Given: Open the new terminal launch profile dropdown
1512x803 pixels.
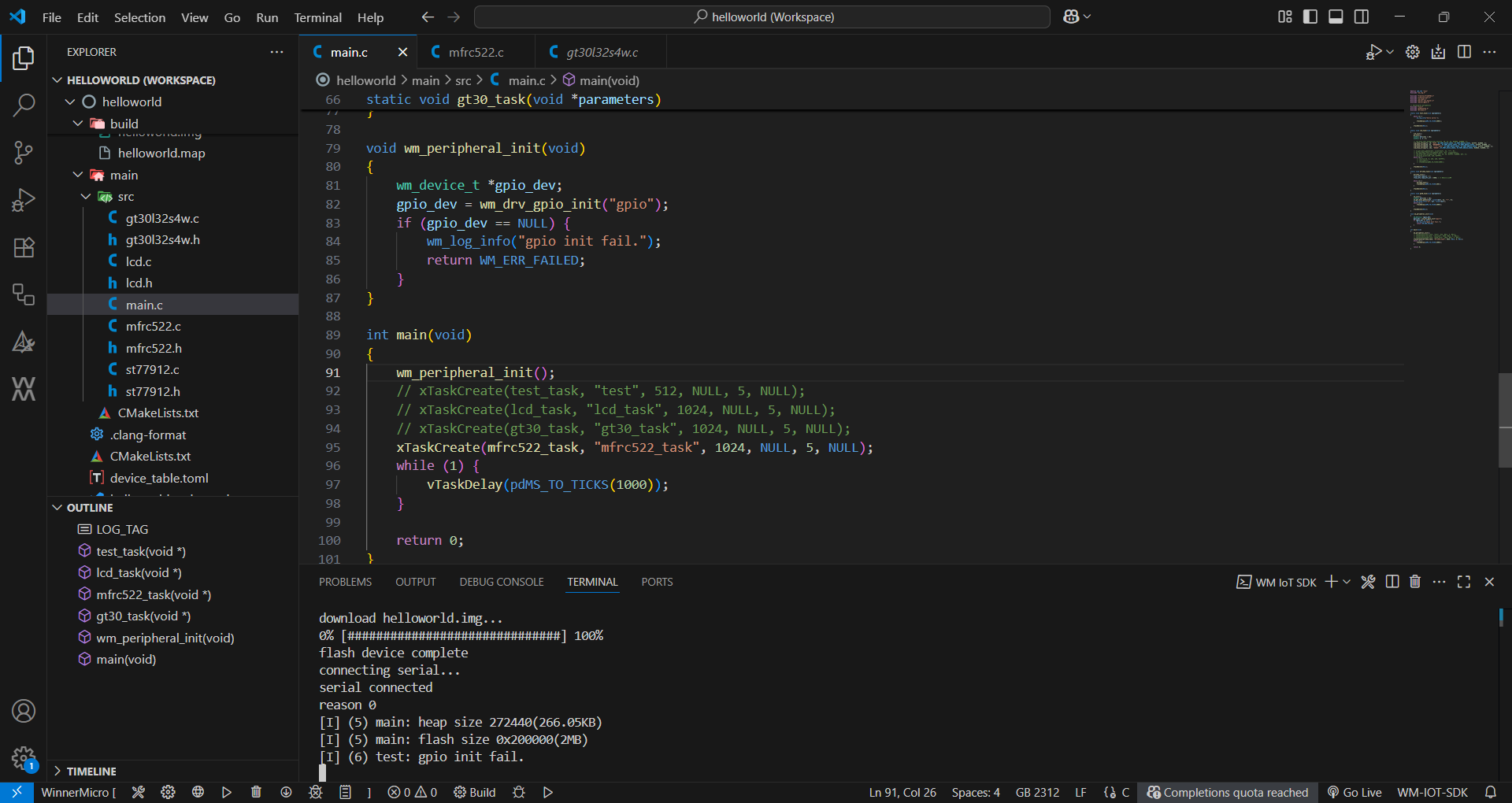Looking at the screenshot, I should tap(1347, 582).
